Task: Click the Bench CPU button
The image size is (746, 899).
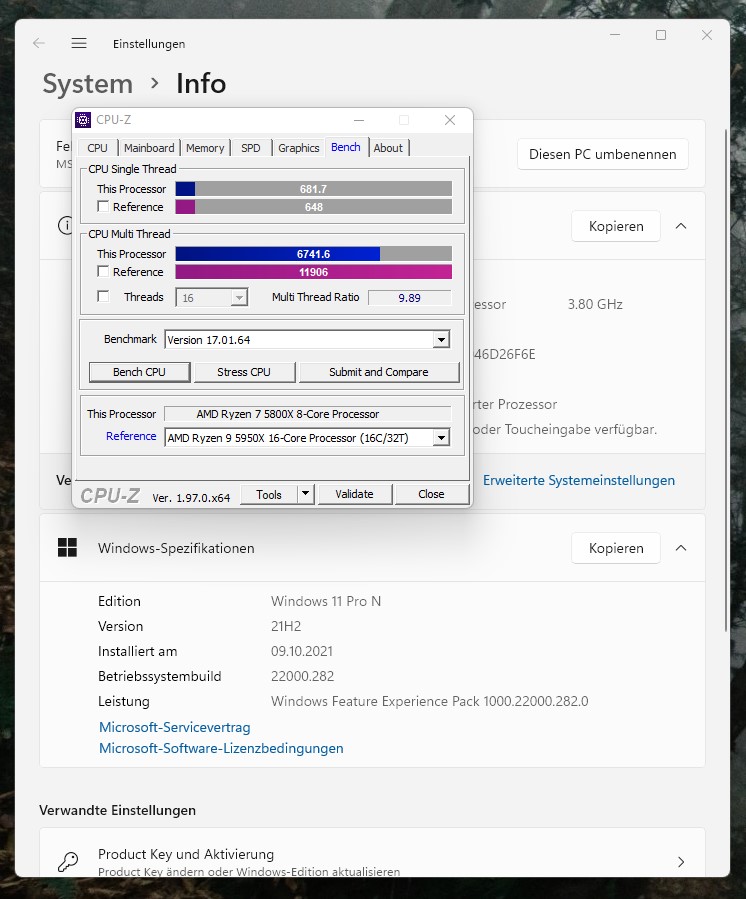Action: 139,372
